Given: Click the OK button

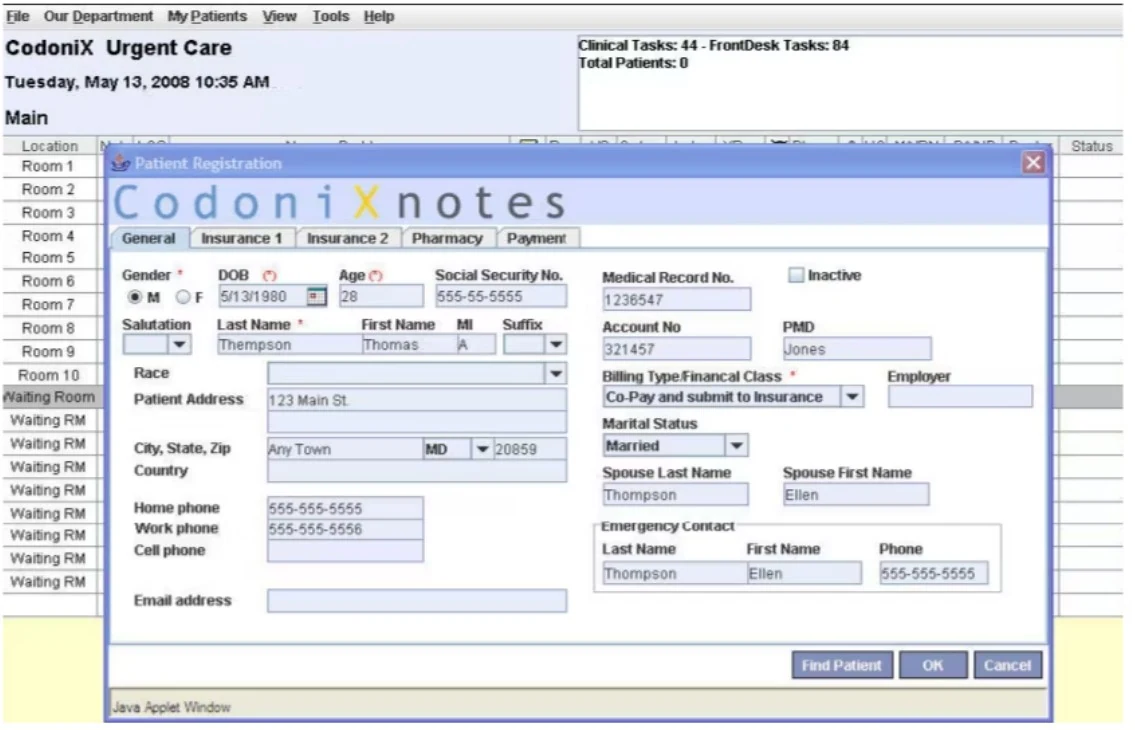Looking at the screenshot, I should click(933, 665).
